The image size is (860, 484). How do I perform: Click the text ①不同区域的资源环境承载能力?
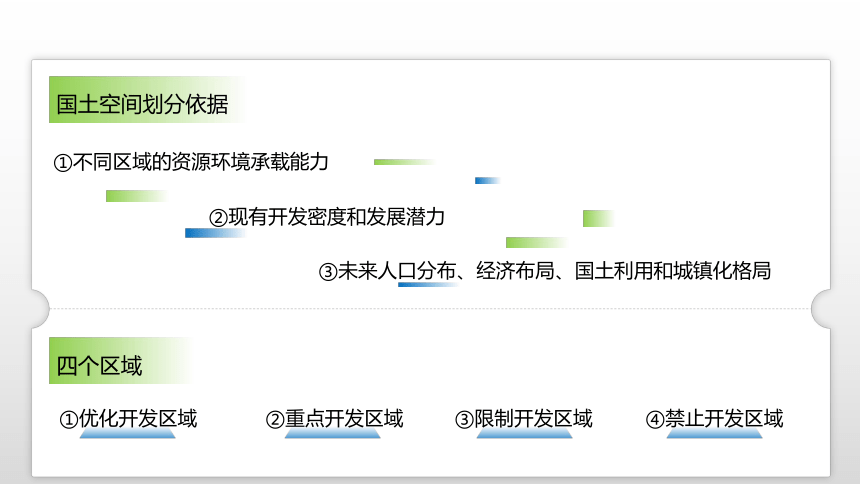pyautogui.click(x=191, y=162)
